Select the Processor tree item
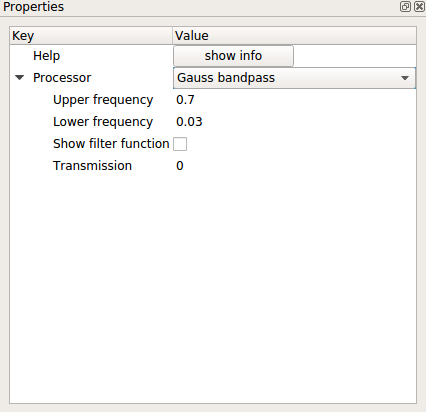Image resolution: width=426 pixels, height=412 pixels. pyautogui.click(x=62, y=78)
